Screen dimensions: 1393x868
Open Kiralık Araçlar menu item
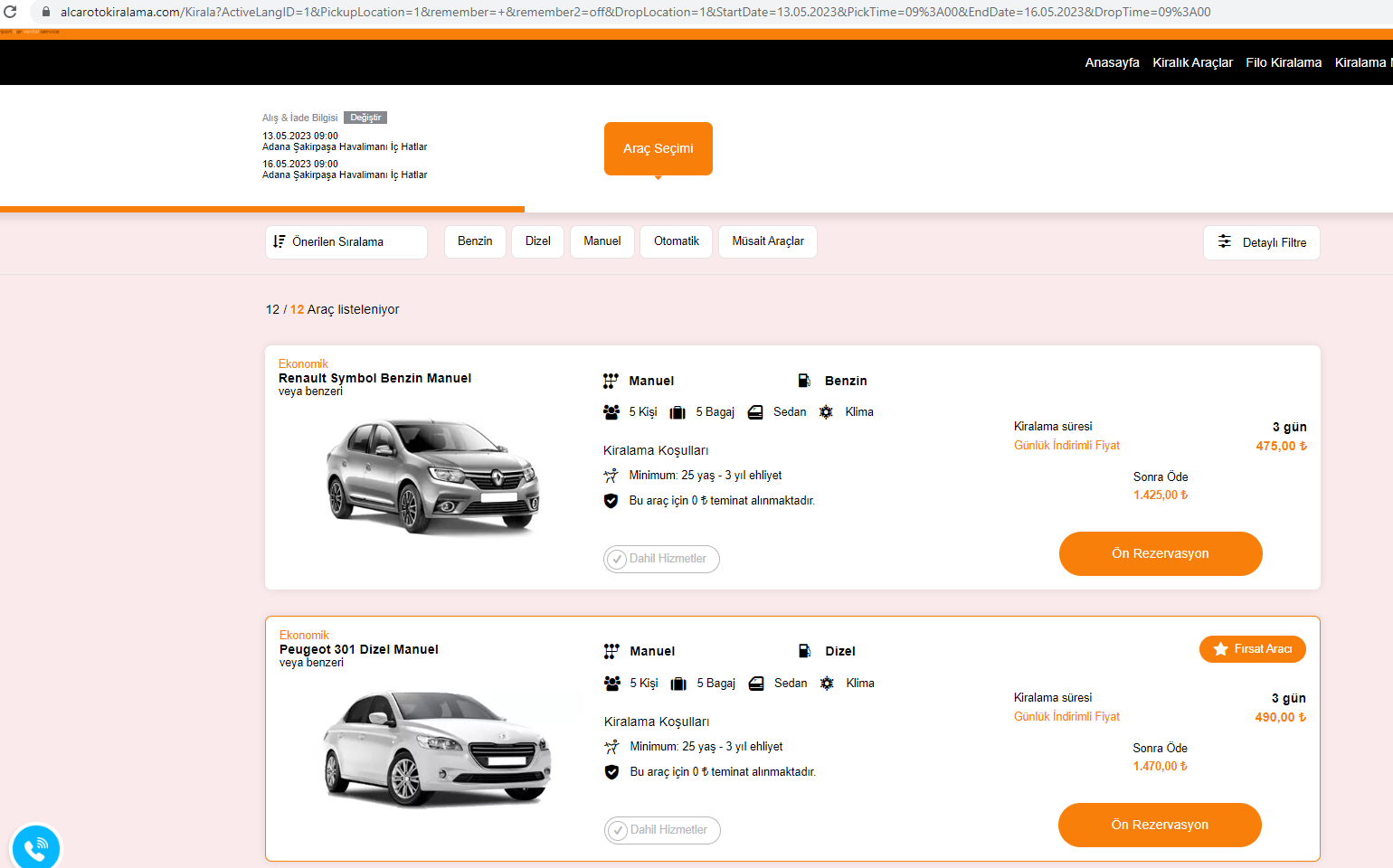1193,62
